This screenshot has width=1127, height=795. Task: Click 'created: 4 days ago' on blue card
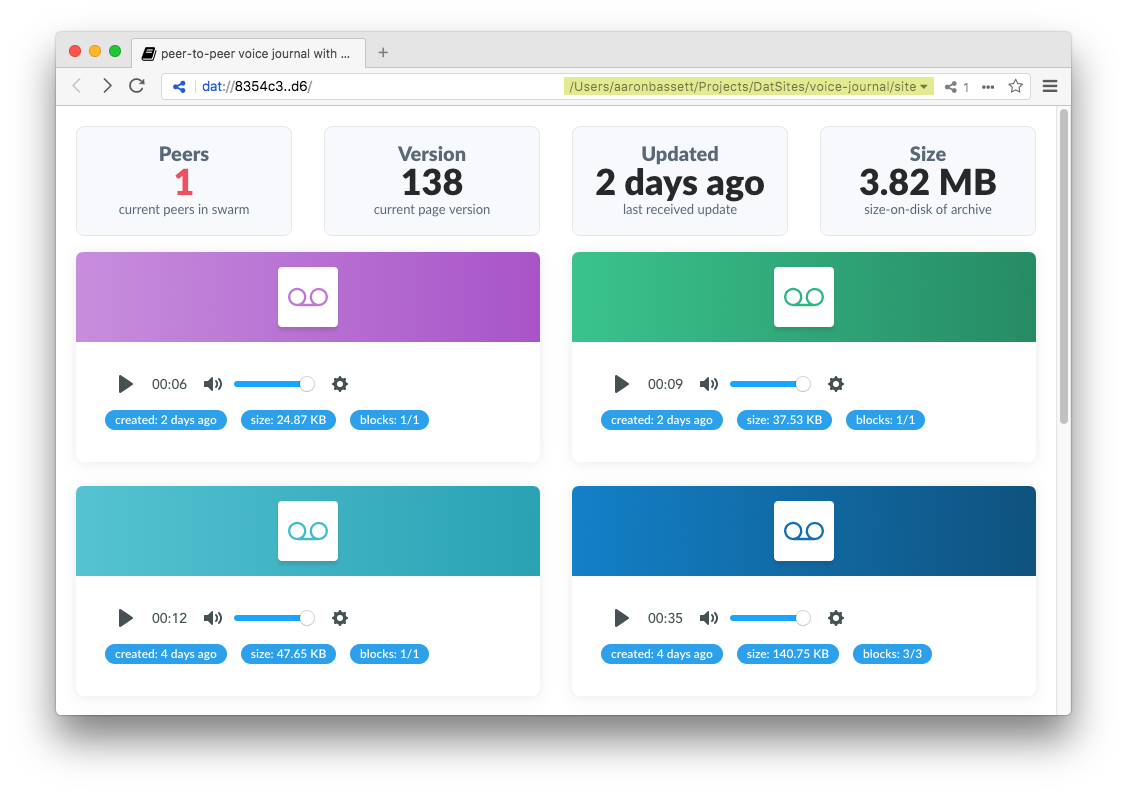click(x=662, y=653)
